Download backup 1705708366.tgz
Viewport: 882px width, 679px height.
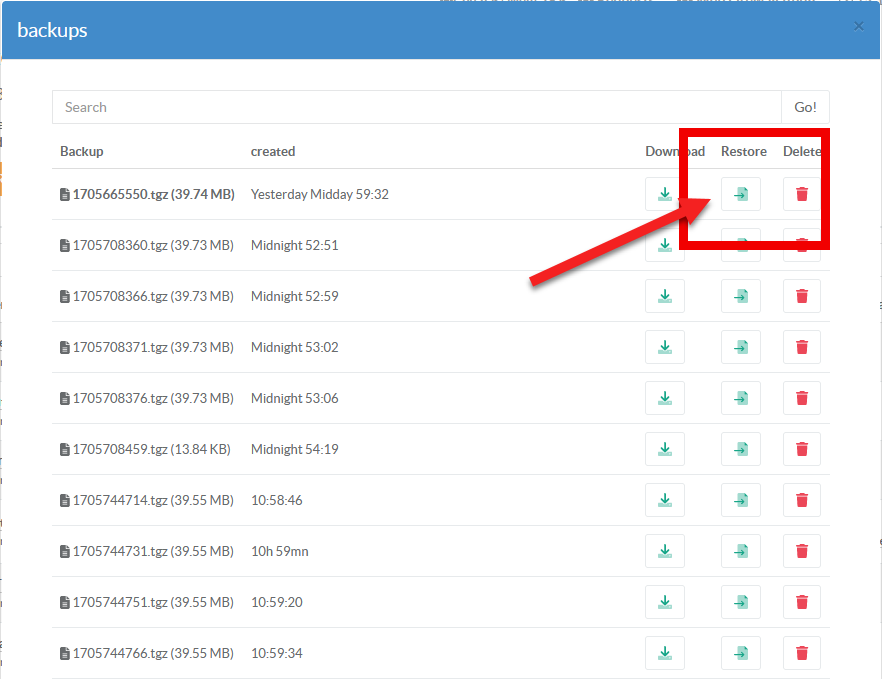coord(665,296)
